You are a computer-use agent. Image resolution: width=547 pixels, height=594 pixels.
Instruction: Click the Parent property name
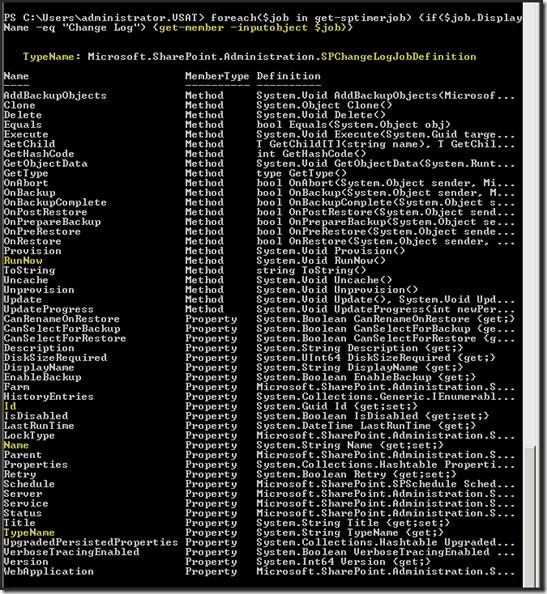[x=23, y=455]
